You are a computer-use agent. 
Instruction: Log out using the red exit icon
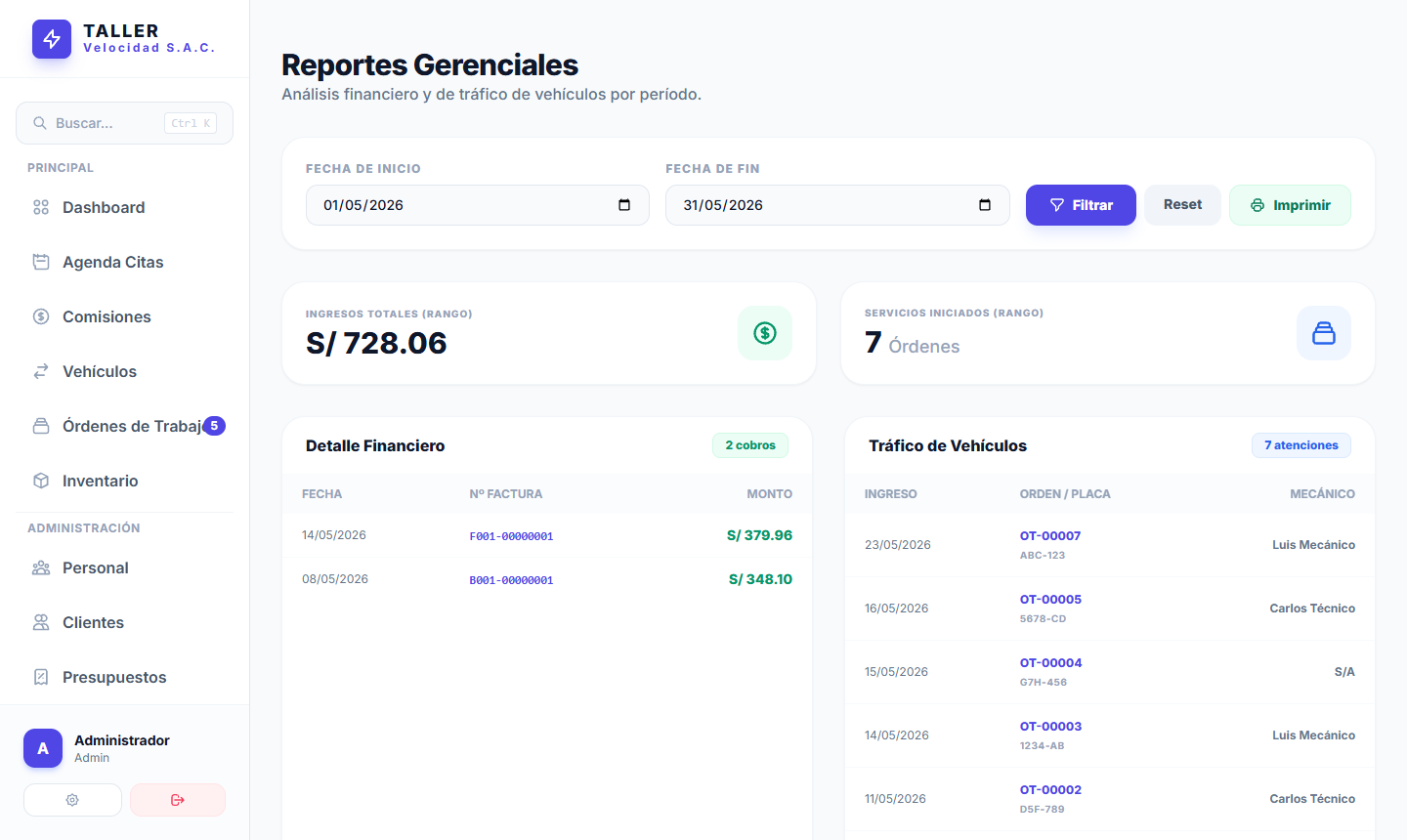[x=178, y=800]
